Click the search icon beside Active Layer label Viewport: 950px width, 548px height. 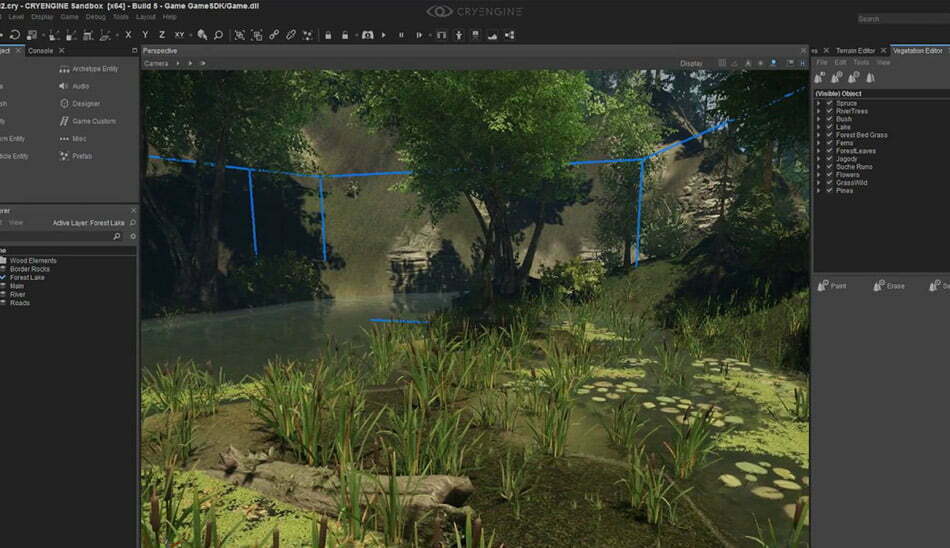[x=133, y=223]
